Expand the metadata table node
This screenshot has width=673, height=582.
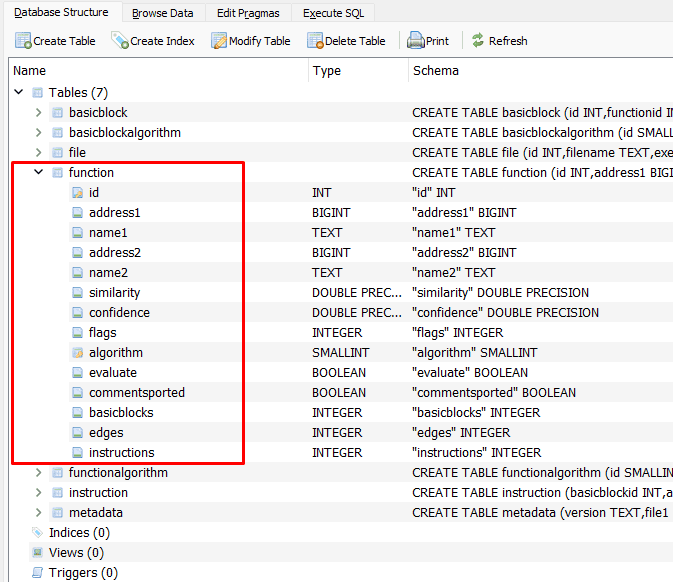pyautogui.click(x=39, y=512)
